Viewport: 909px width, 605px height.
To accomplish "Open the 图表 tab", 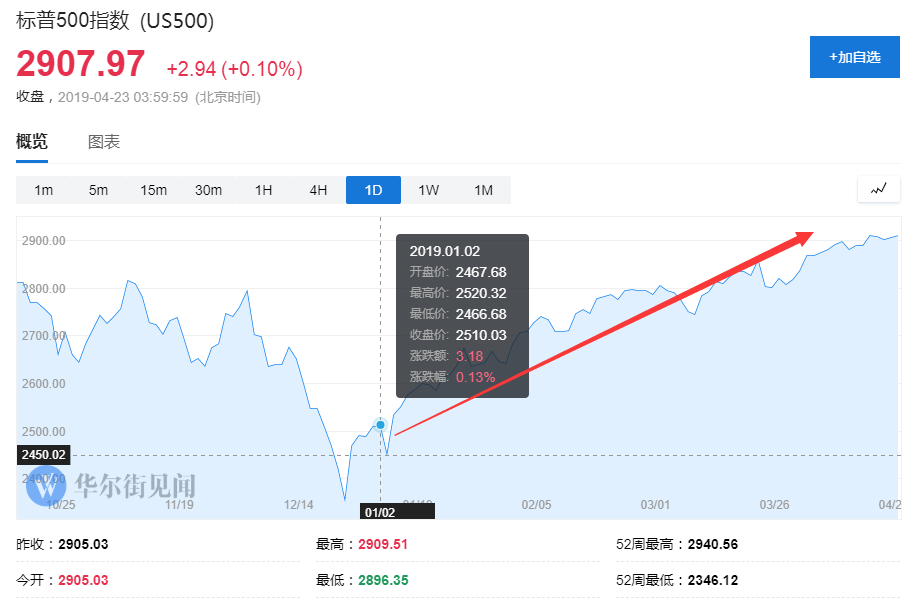I will click(x=104, y=142).
